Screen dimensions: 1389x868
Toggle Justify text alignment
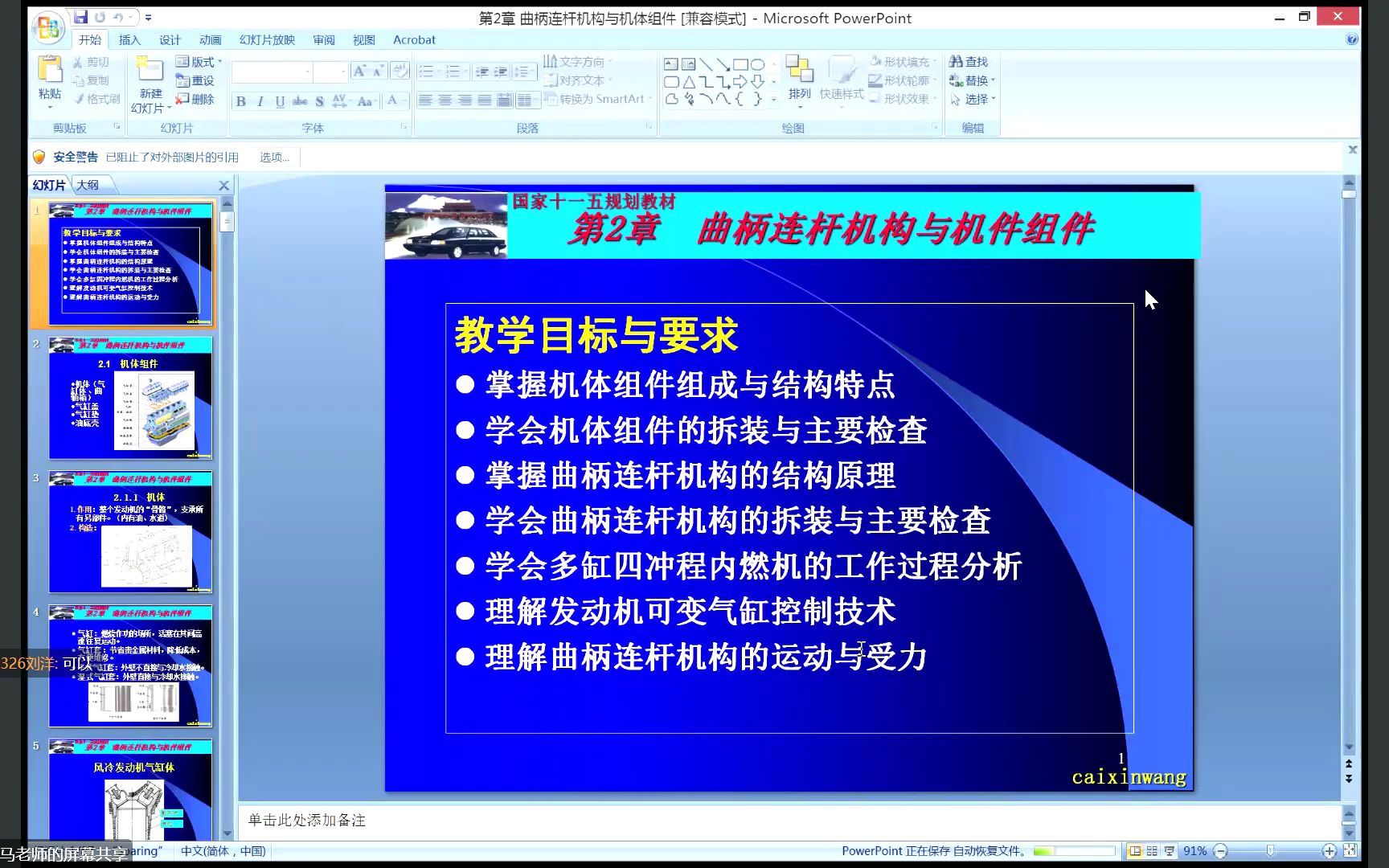(x=484, y=100)
